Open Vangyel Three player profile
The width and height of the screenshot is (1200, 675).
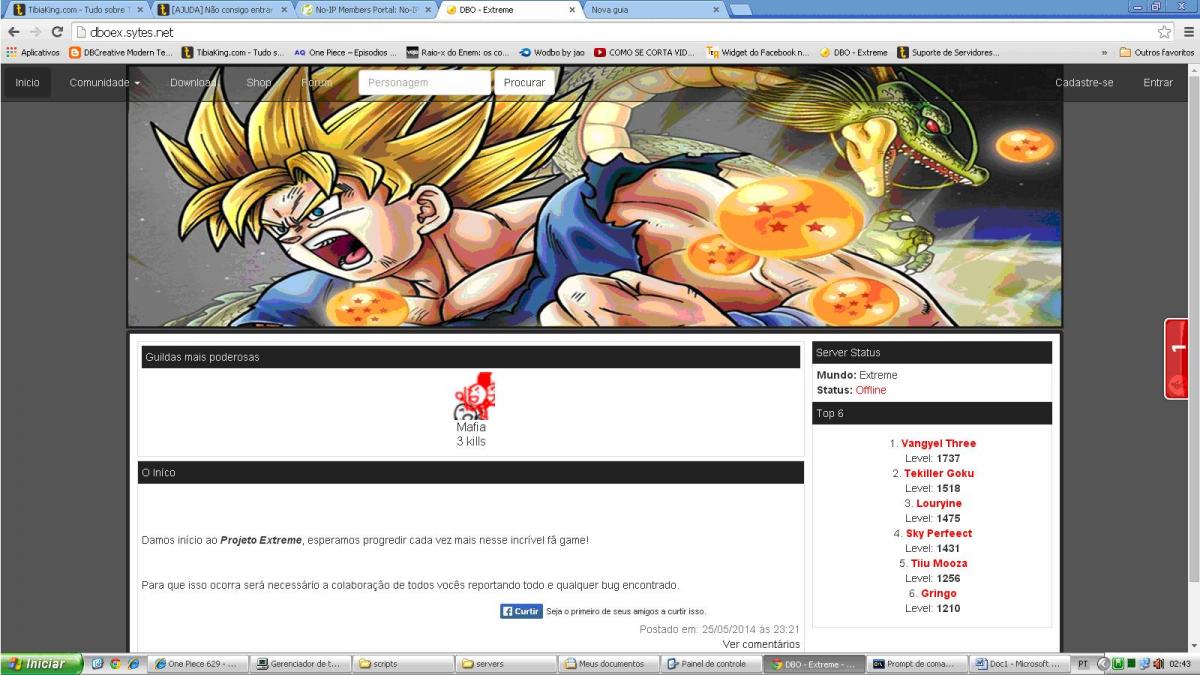[x=938, y=443]
